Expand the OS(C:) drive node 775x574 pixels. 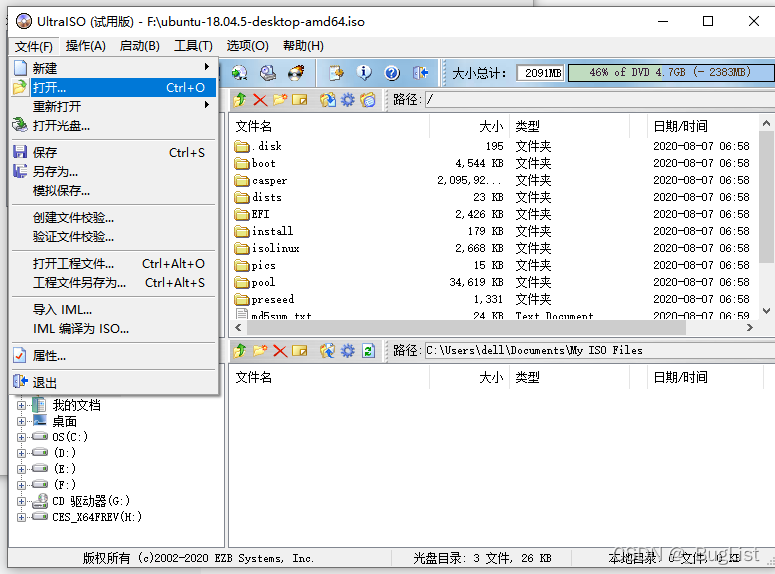coord(21,437)
